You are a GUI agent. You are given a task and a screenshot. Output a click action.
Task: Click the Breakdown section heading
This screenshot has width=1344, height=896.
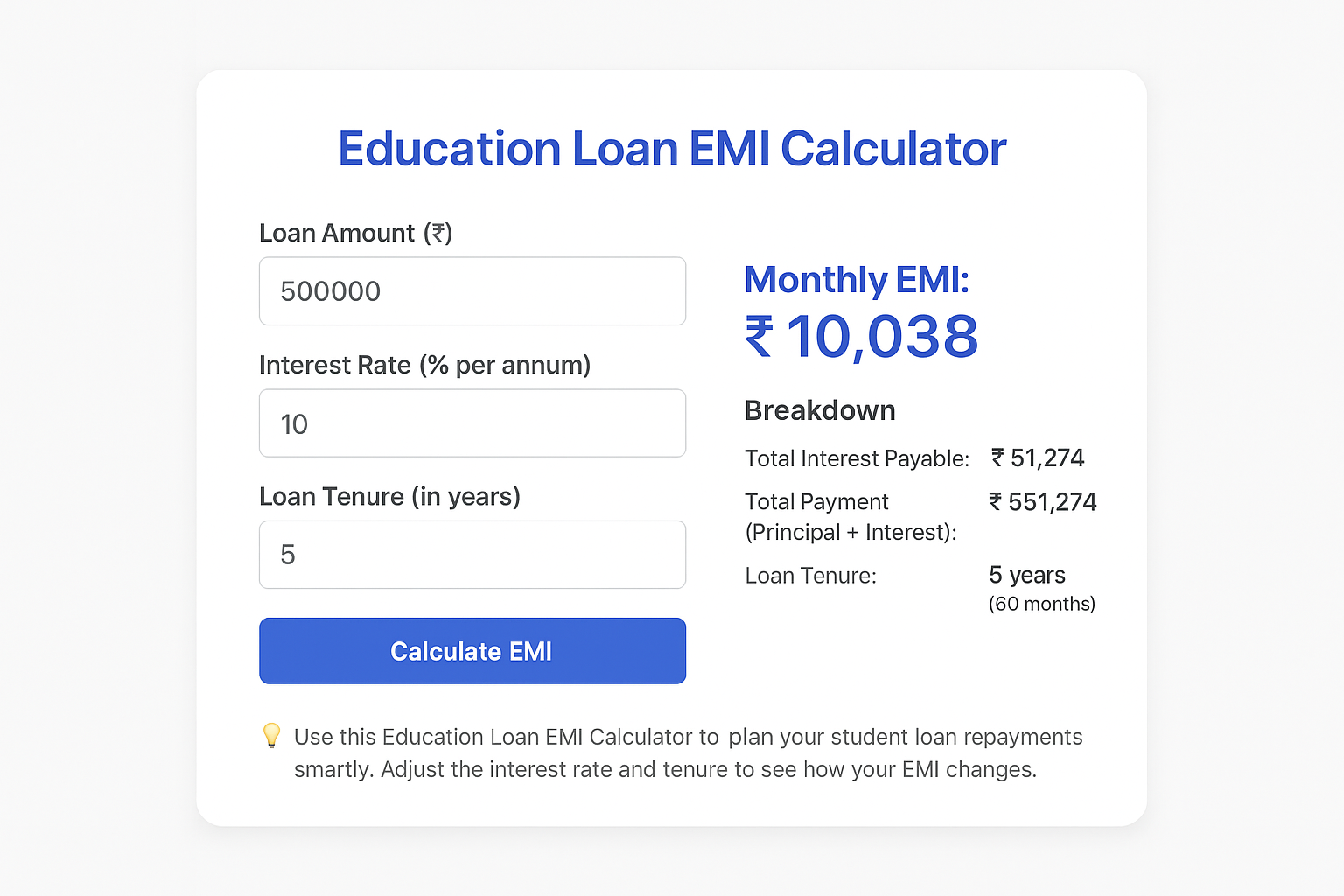point(820,410)
